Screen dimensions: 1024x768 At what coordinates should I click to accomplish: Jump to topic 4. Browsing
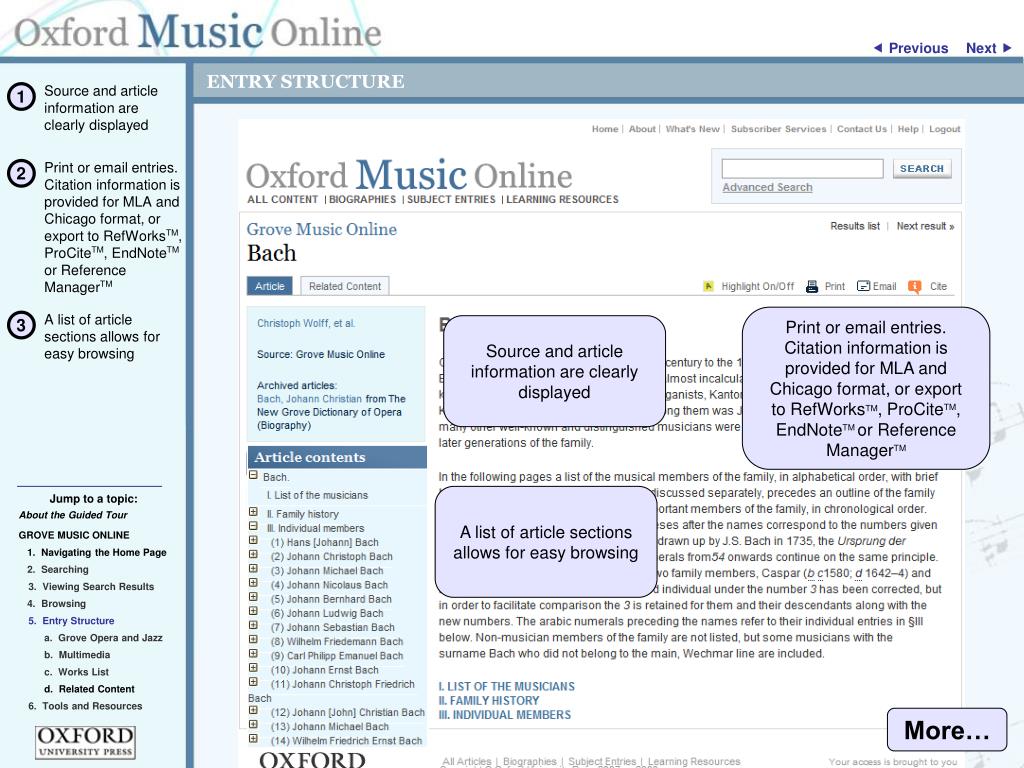(x=56, y=603)
